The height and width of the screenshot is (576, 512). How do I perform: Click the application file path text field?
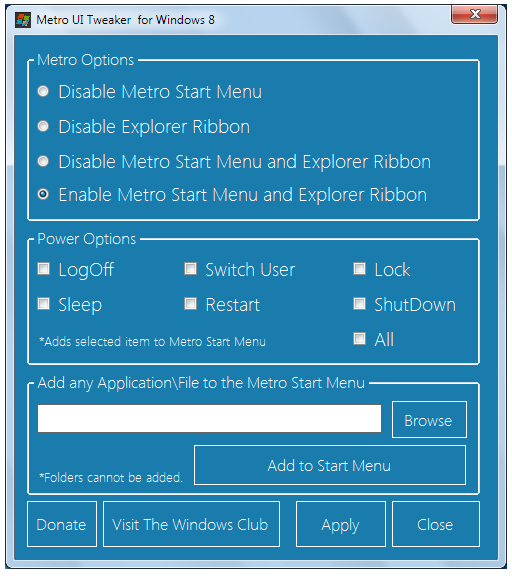209,419
